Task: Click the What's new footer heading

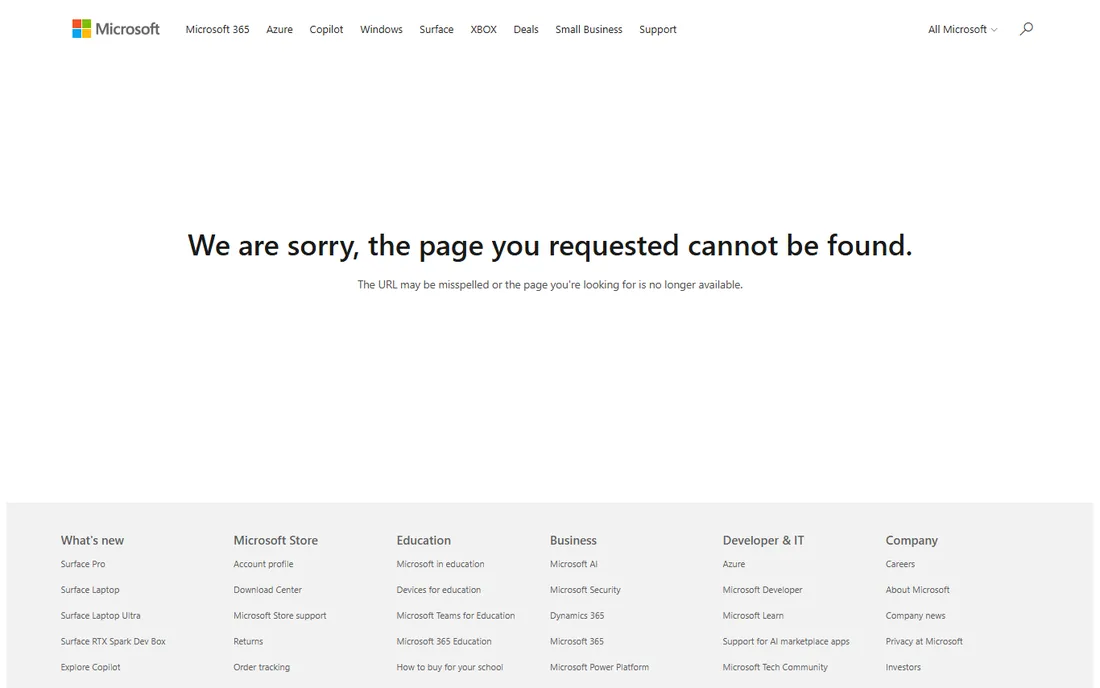Action: click(x=92, y=540)
